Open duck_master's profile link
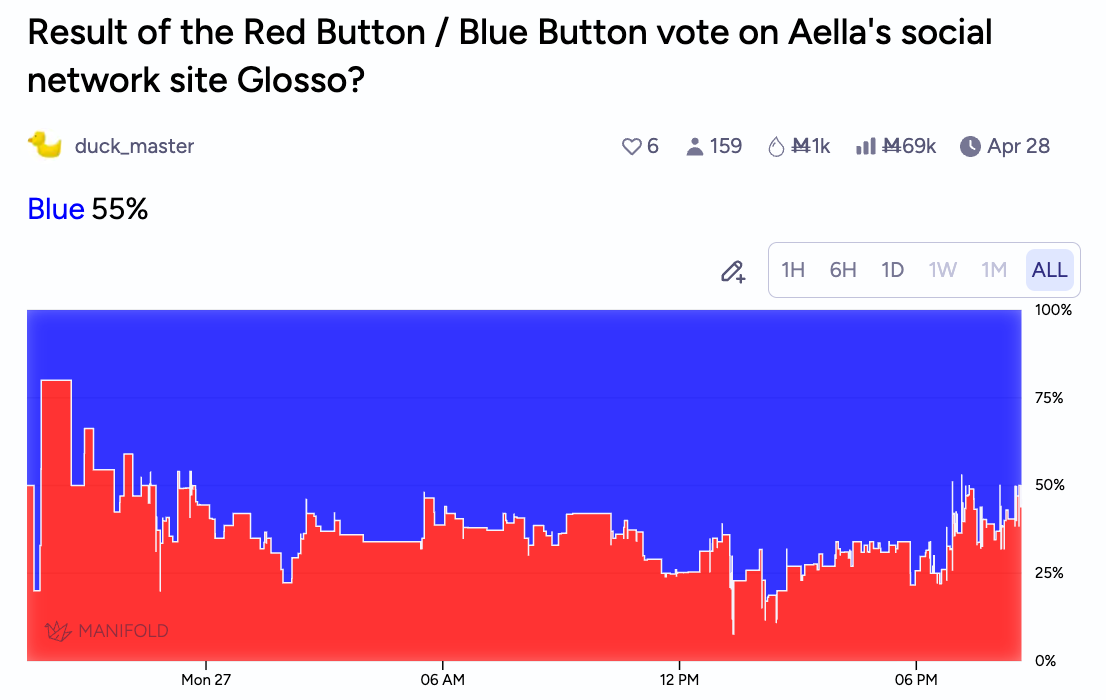Screen dimensions: 1106x700 click(134, 147)
